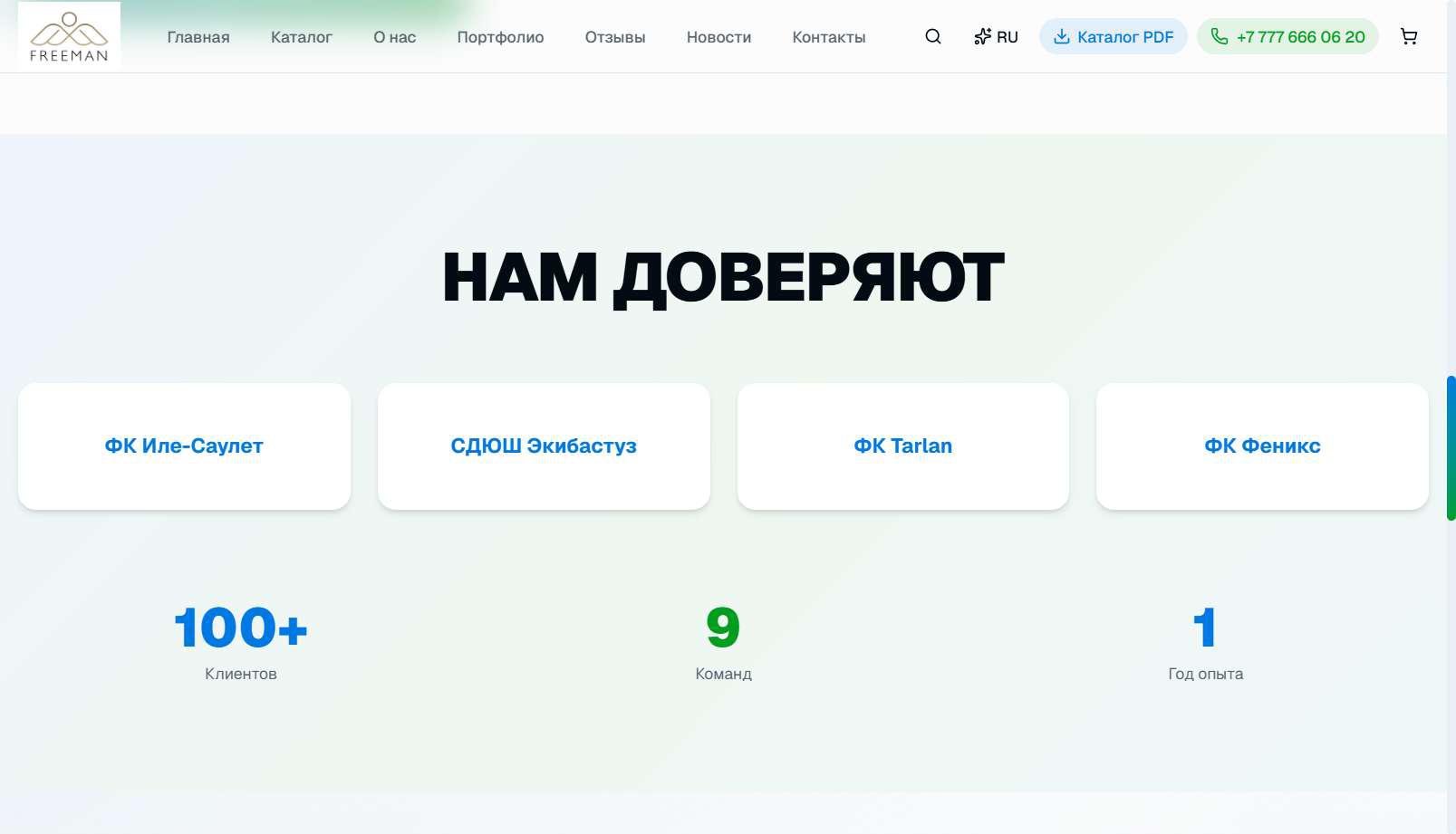Screen dimensions: 1456x834
Task: Call phone number +7 777 666 06 20
Action: tap(1287, 36)
